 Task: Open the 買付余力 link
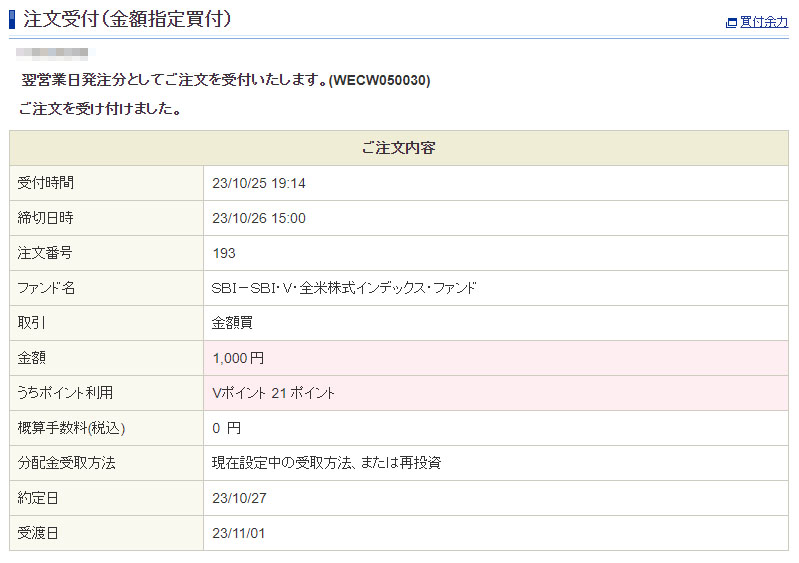(x=764, y=22)
